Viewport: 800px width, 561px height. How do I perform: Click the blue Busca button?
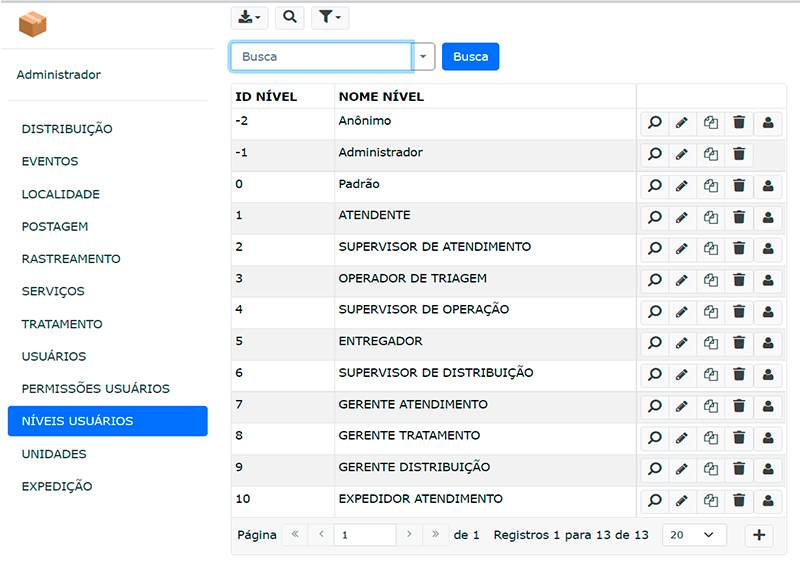[x=470, y=57]
